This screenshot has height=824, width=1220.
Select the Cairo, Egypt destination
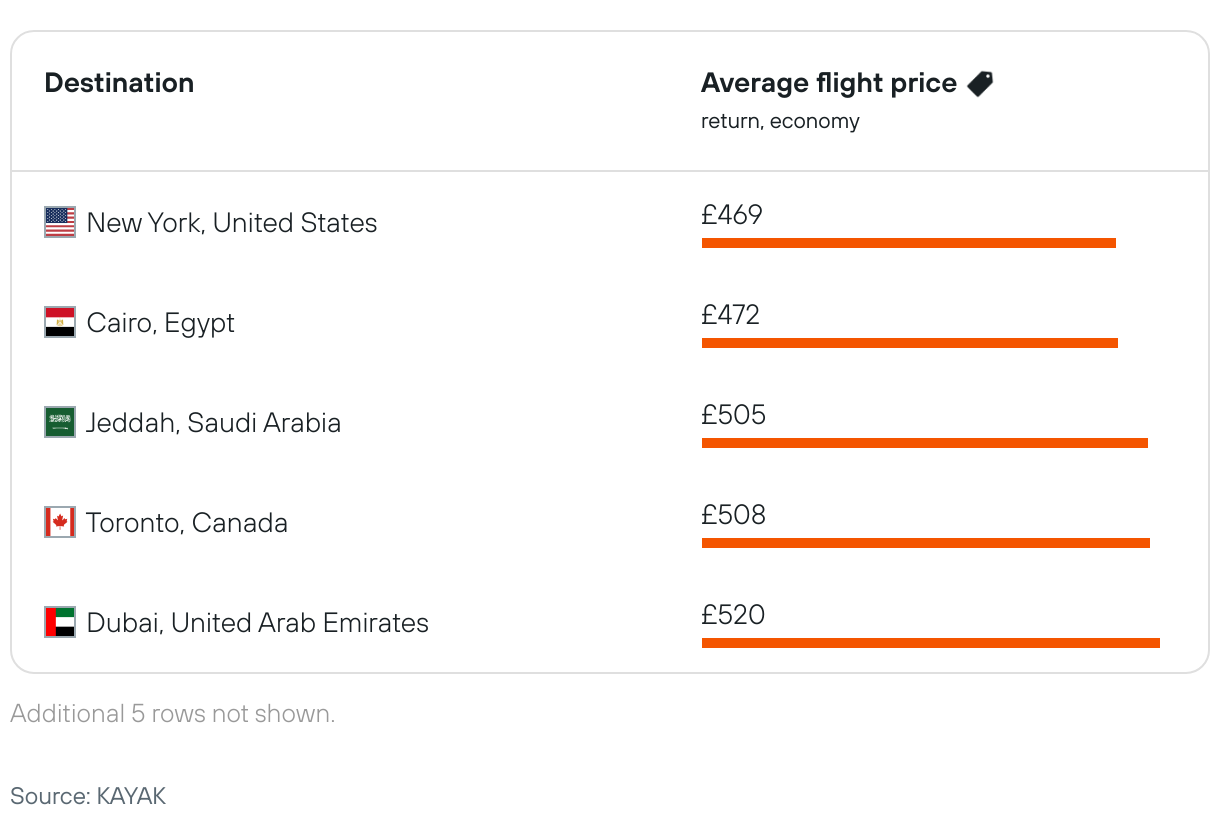[x=161, y=323]
